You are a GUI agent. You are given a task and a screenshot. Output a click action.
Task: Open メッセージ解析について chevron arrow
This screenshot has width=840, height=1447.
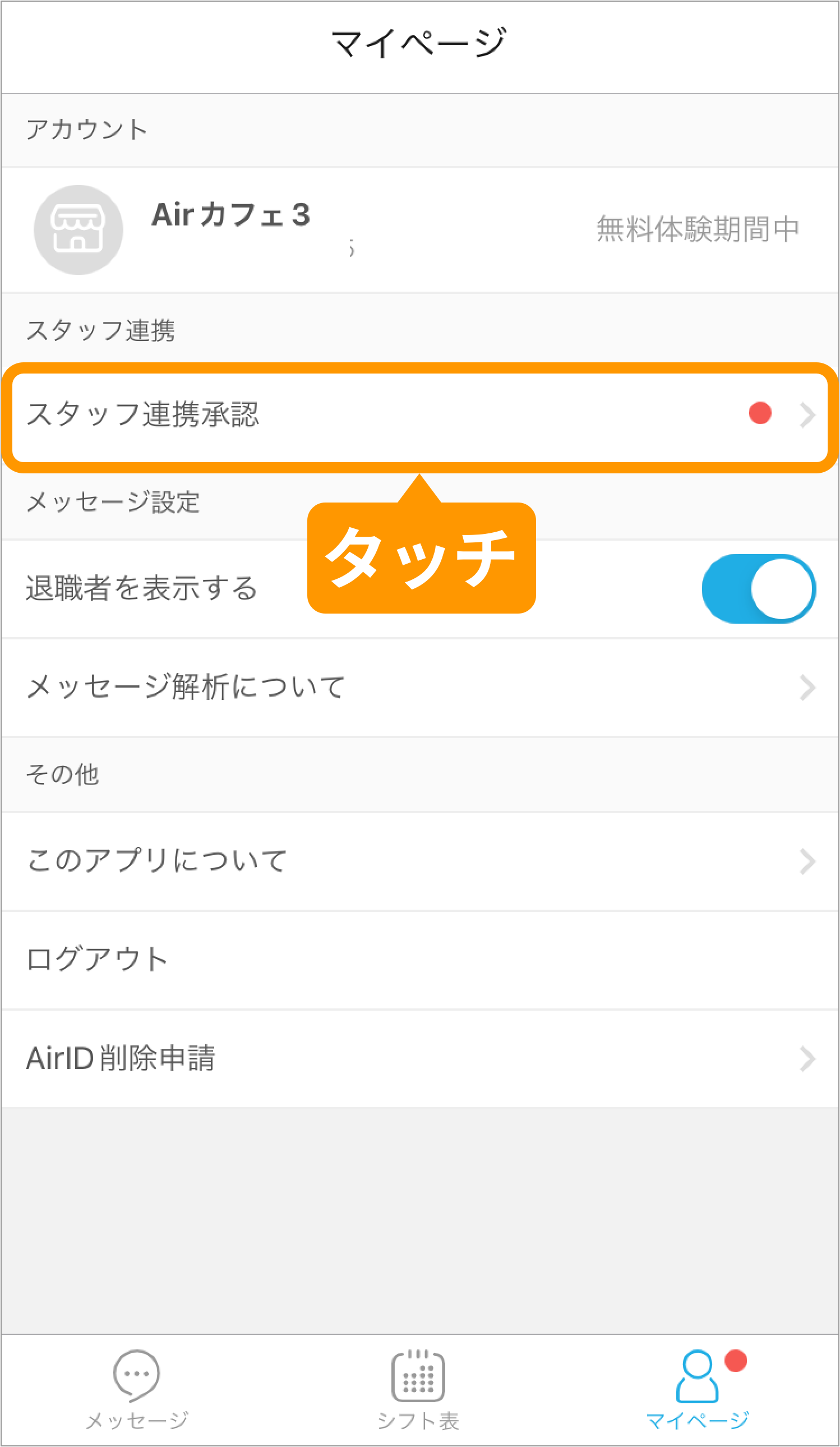tap(808, 688)
